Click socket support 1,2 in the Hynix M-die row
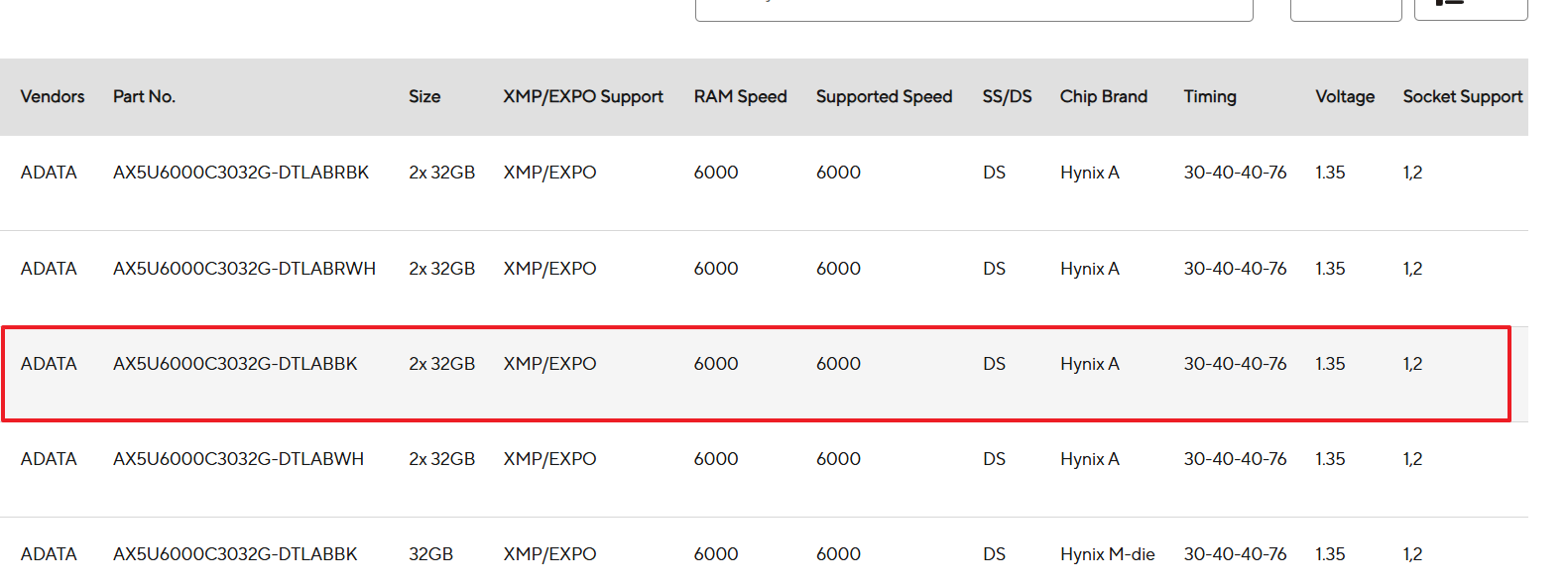 click(x=1412, y=554)
